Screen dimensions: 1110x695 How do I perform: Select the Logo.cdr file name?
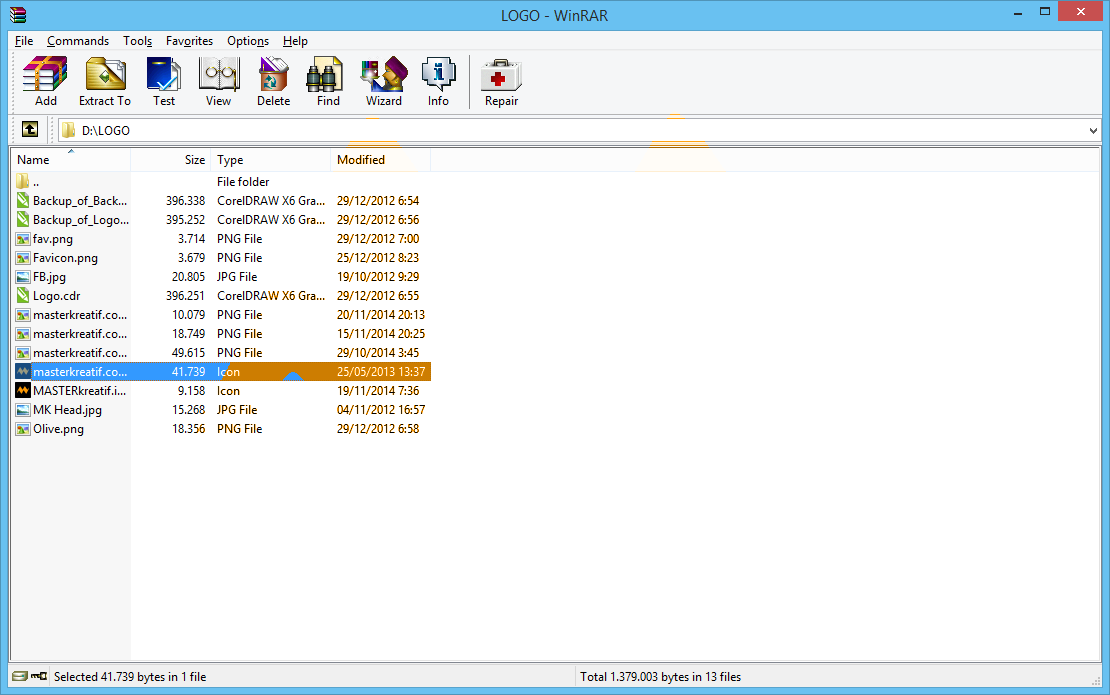click(x=57, y=296)
